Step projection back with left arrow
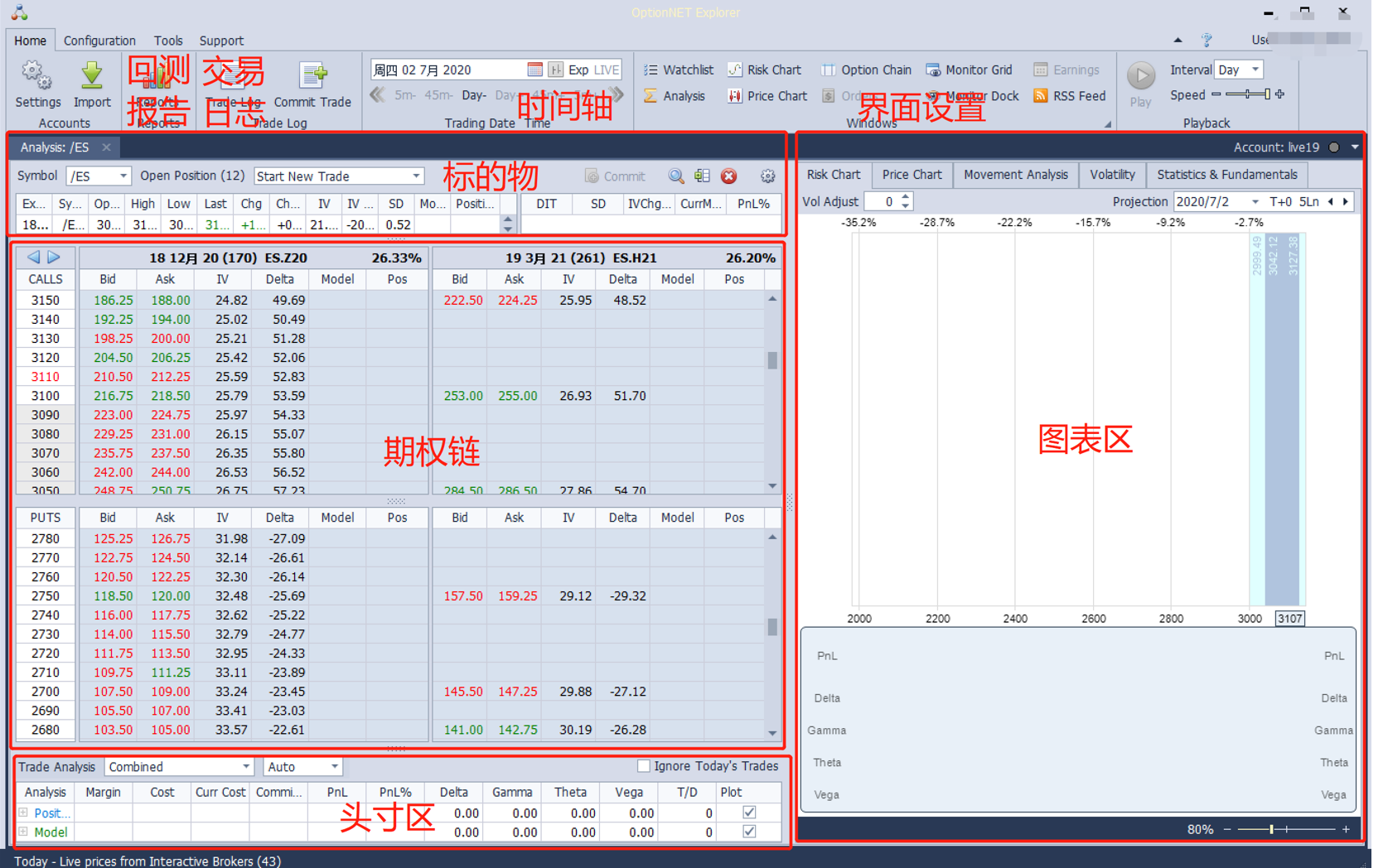Image resolution: width=1388 pixels, height=868 pixels. [x=1331, y=201]
